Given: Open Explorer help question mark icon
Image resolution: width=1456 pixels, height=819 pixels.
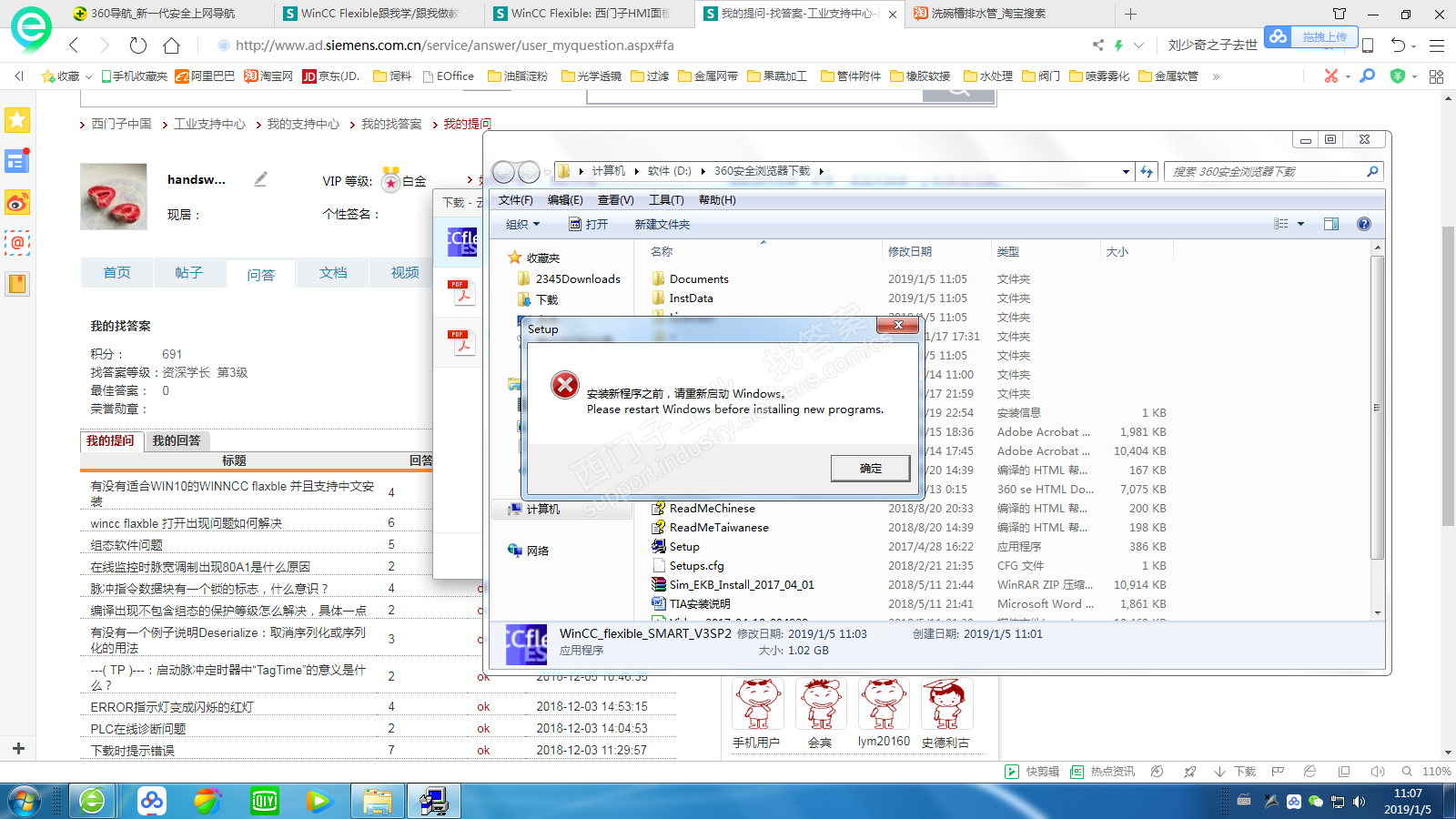Looking at the screenshot, I should point(1364,224).
